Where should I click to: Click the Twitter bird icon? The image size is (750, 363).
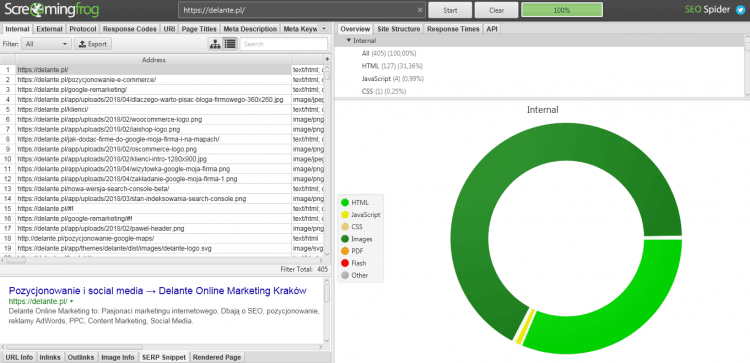(x=740, y=10)
